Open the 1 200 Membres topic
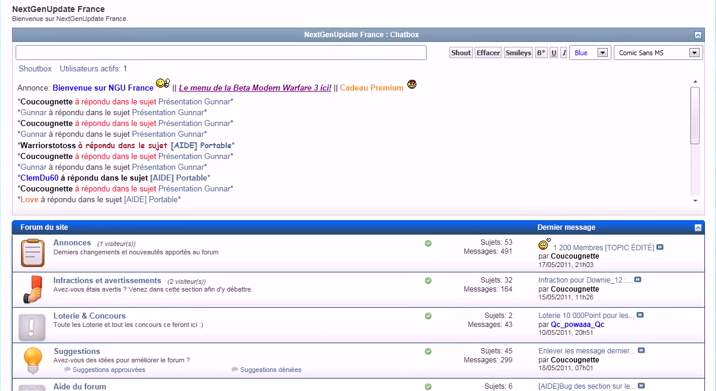The width and height of the screenshot is (716, 391). click(603, 248)
